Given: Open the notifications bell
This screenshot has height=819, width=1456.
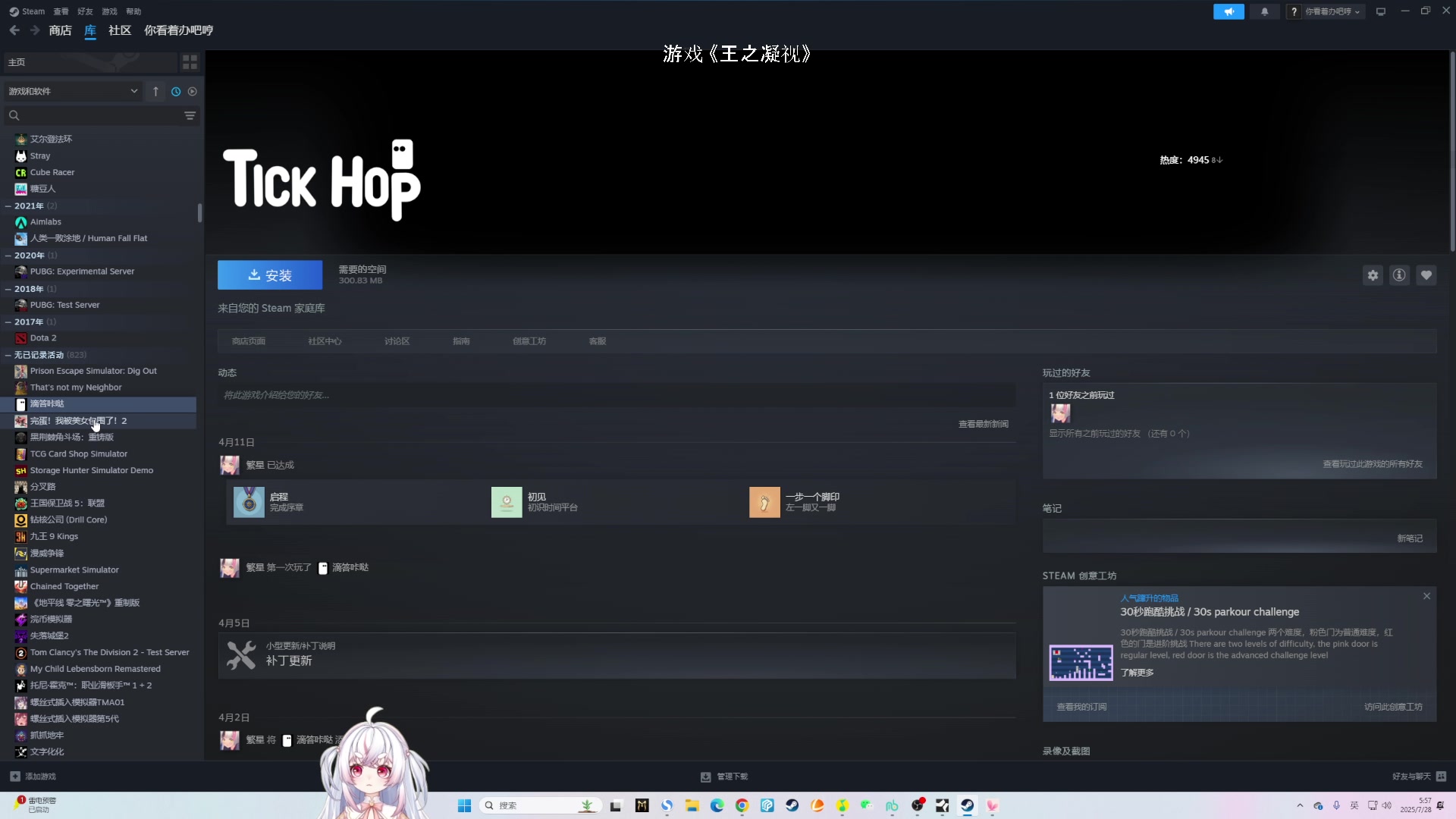Looking at the screenshot, I should 1264,11.
